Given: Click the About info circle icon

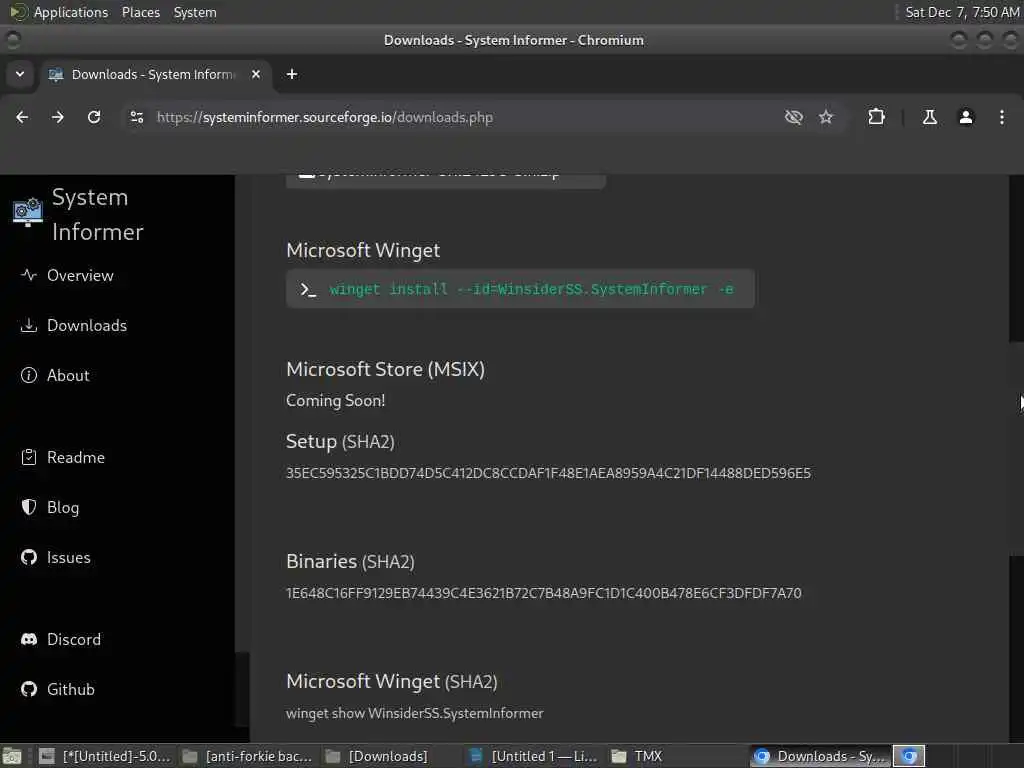Looking at the screenshot, I should click(x=29, y=376).
